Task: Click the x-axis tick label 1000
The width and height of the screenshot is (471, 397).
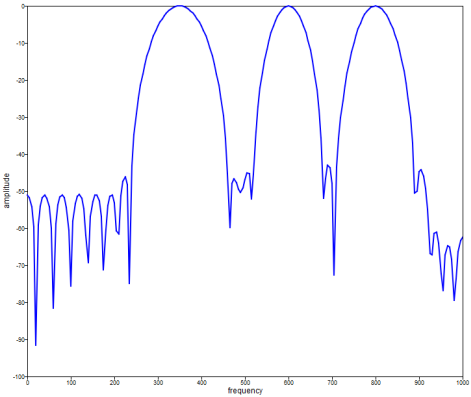Action: [x=462, y=382]
